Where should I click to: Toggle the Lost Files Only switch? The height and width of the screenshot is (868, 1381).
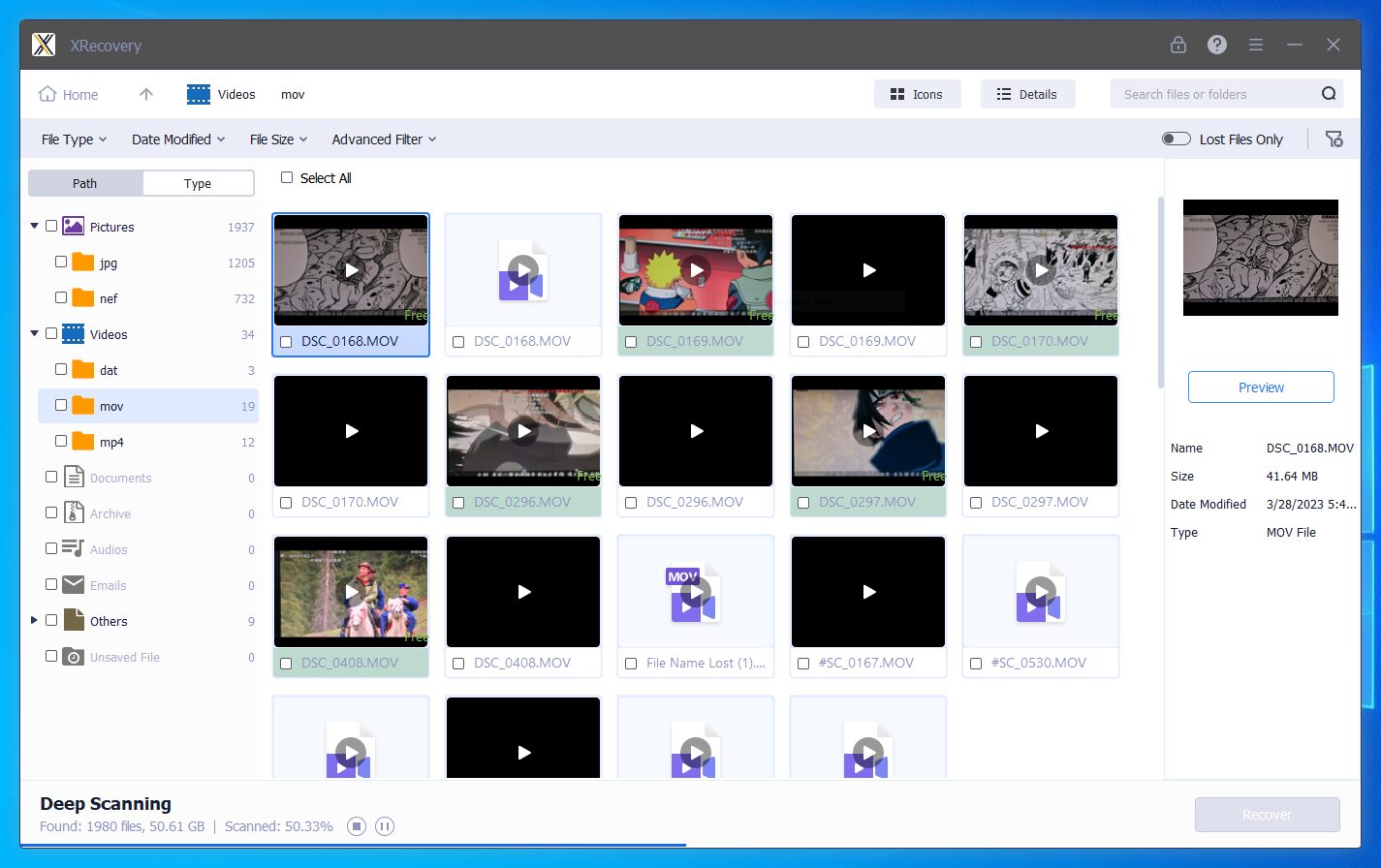[x=1176, y=139]
